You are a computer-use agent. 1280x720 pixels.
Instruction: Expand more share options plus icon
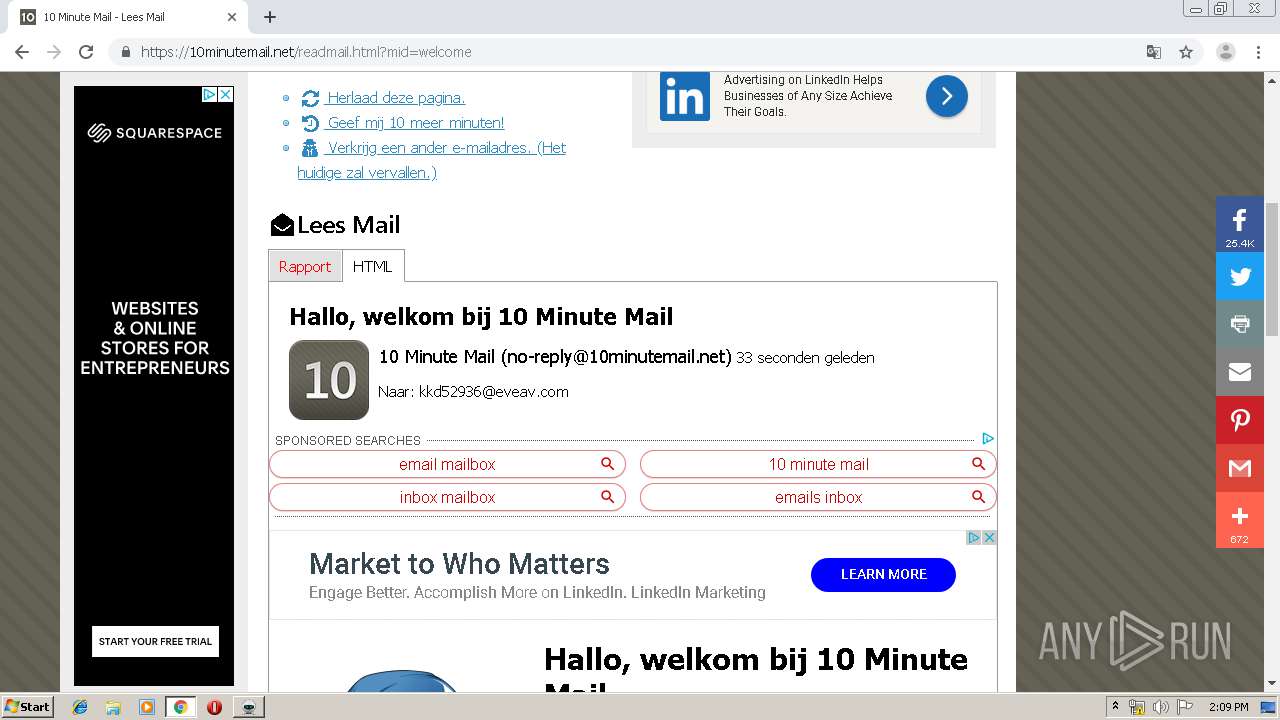[1240, 520]
